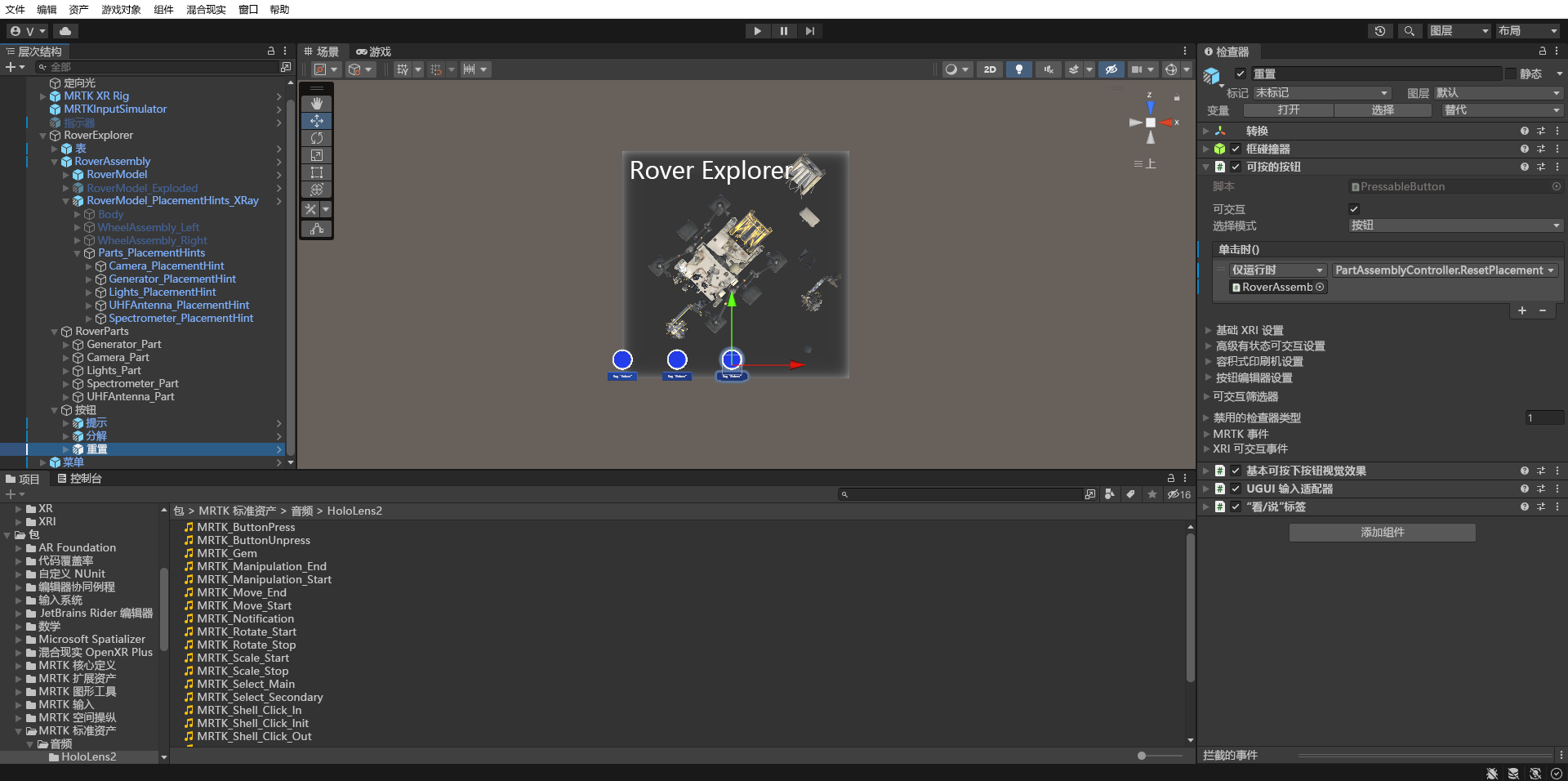Toggle scene view audio mute
1568x781 pixels.
click(1048, 69)
